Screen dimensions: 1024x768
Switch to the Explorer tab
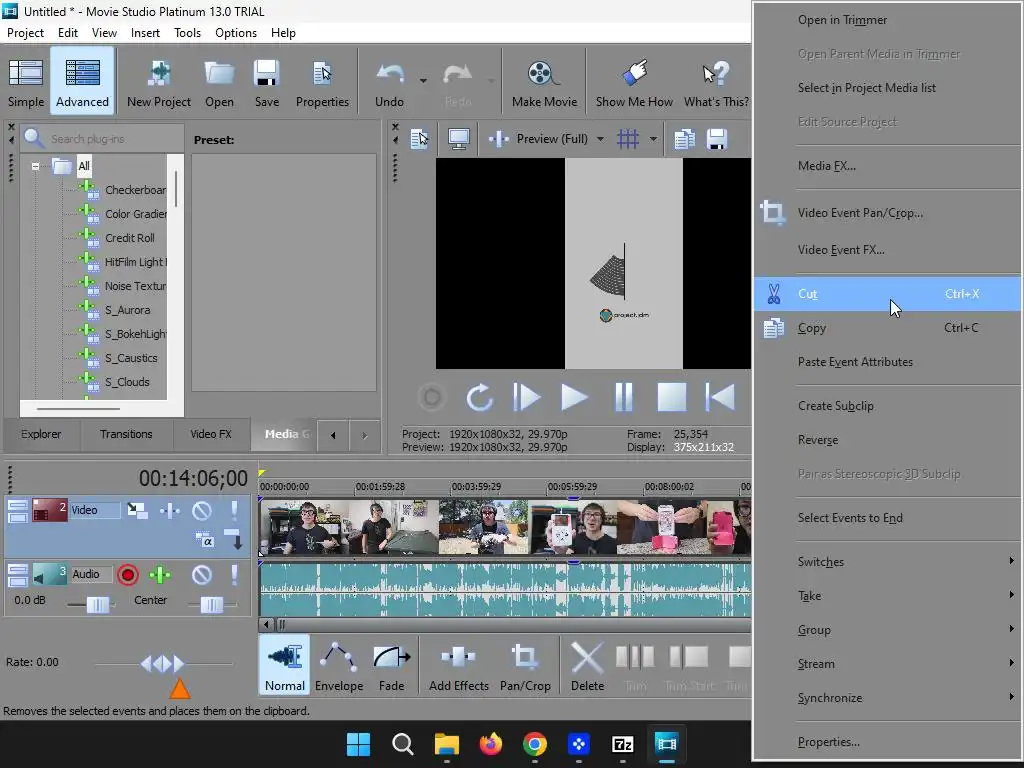pos(40,434)
